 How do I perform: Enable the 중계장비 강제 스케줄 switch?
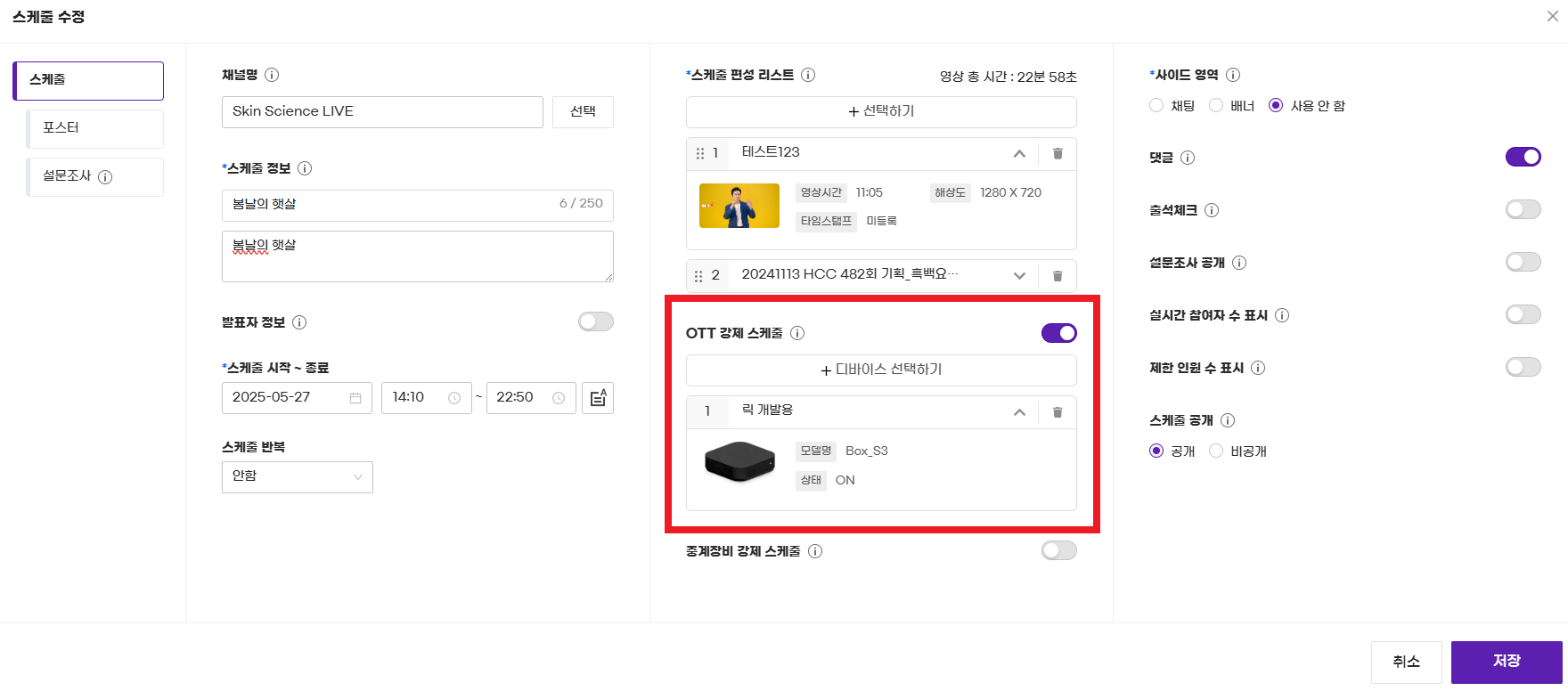click(x=1059, y=550)
